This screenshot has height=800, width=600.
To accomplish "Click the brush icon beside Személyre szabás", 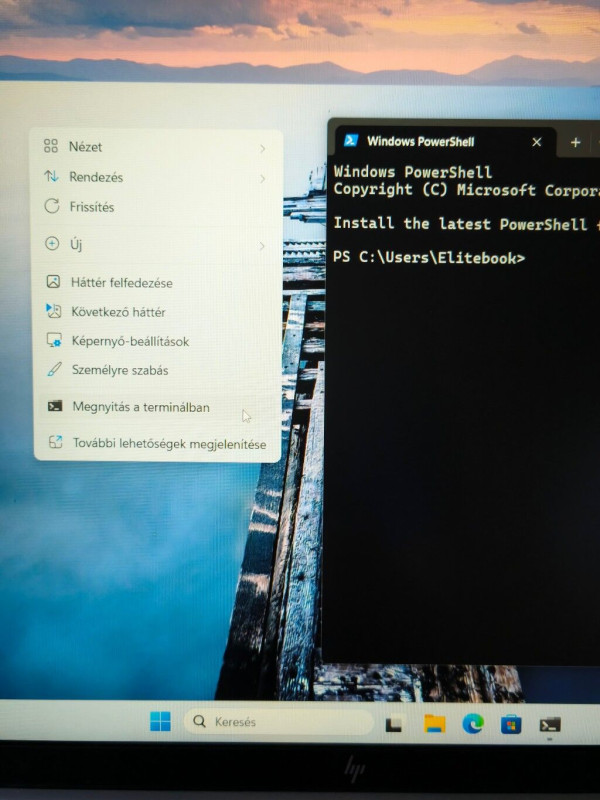I will coord(54,369).
